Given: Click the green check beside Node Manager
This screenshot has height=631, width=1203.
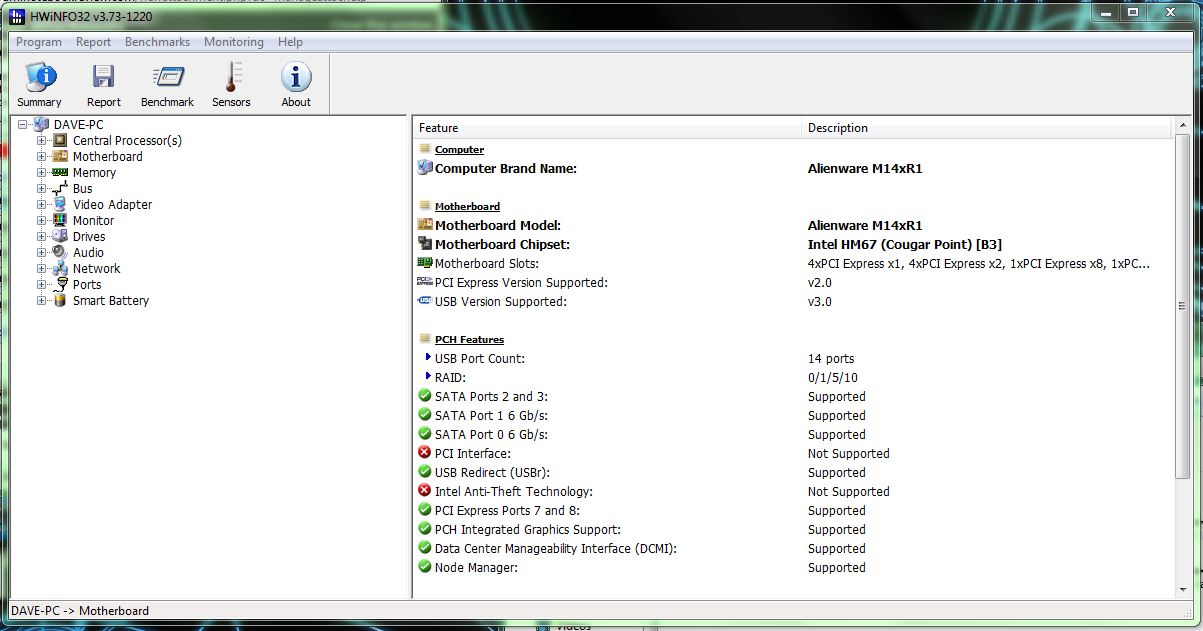Looking at the screenshot, I should click(425, 567).
